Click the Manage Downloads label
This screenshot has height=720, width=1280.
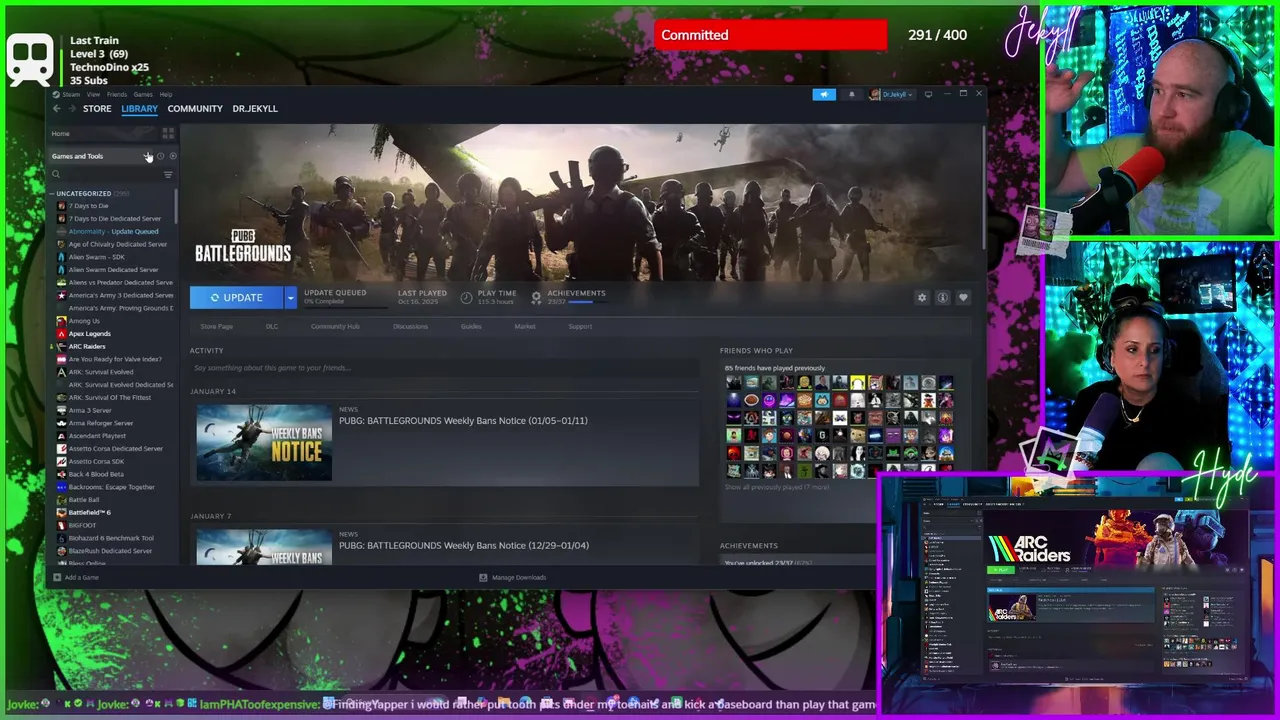[519, 577]
